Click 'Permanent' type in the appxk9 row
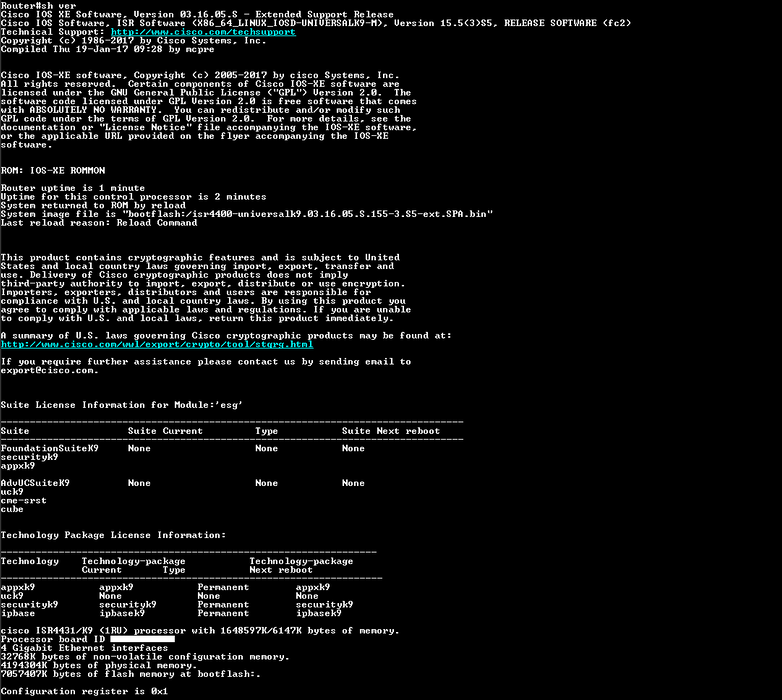782x700 pixels. (223, 587)
